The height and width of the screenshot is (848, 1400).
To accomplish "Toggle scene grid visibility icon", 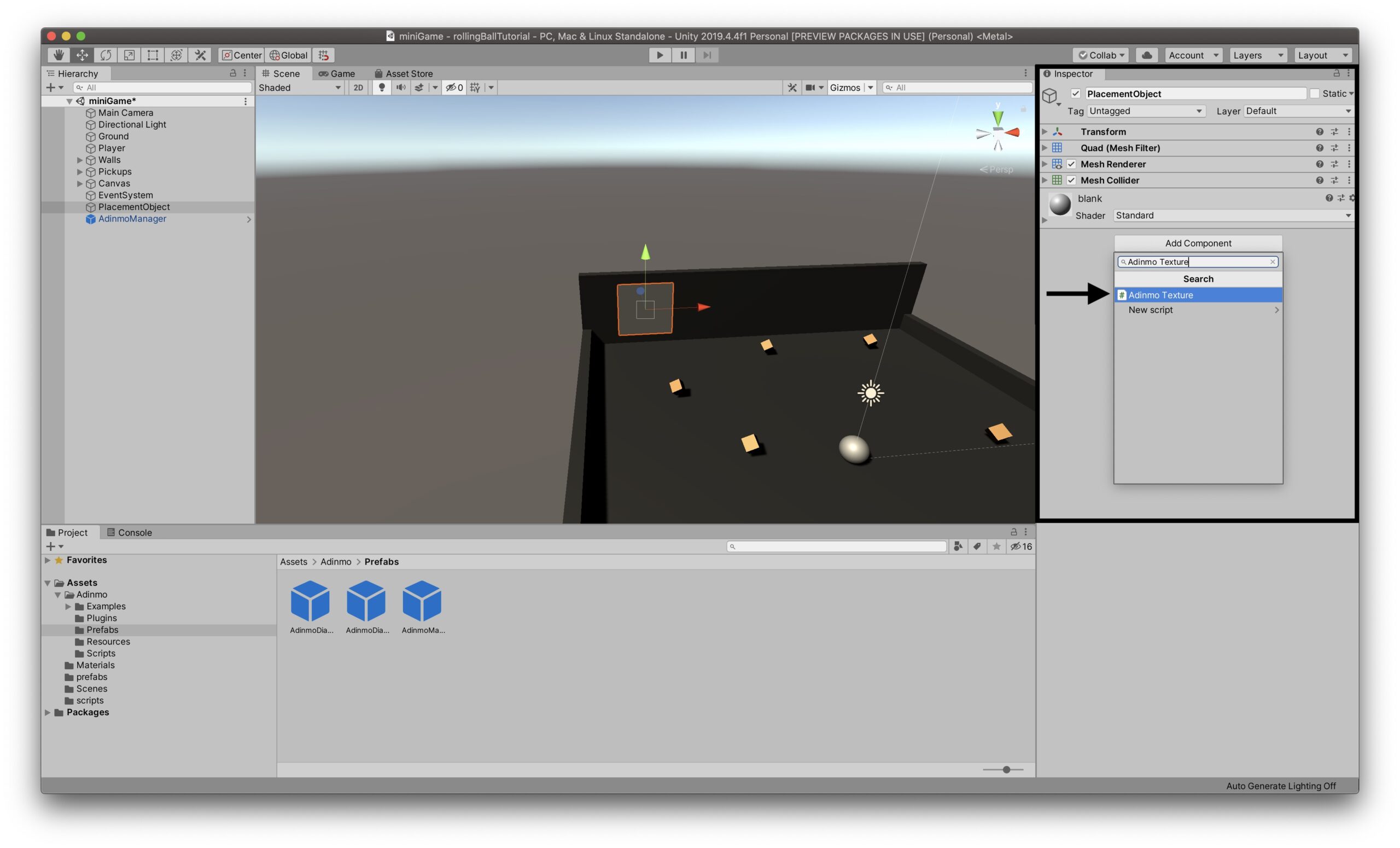I will pyautogui.click(x=475, y=88).
